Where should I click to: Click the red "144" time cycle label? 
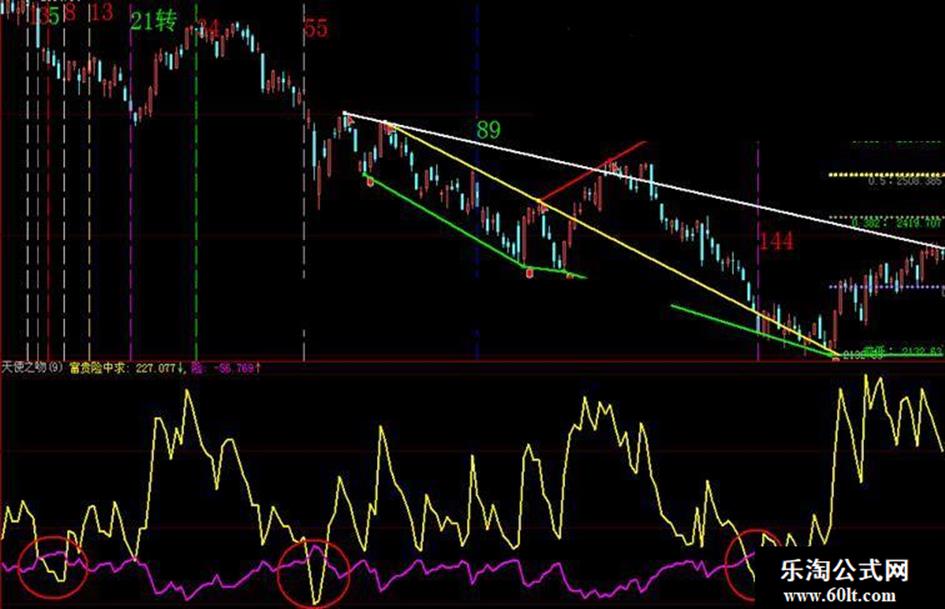coord(776,241)
